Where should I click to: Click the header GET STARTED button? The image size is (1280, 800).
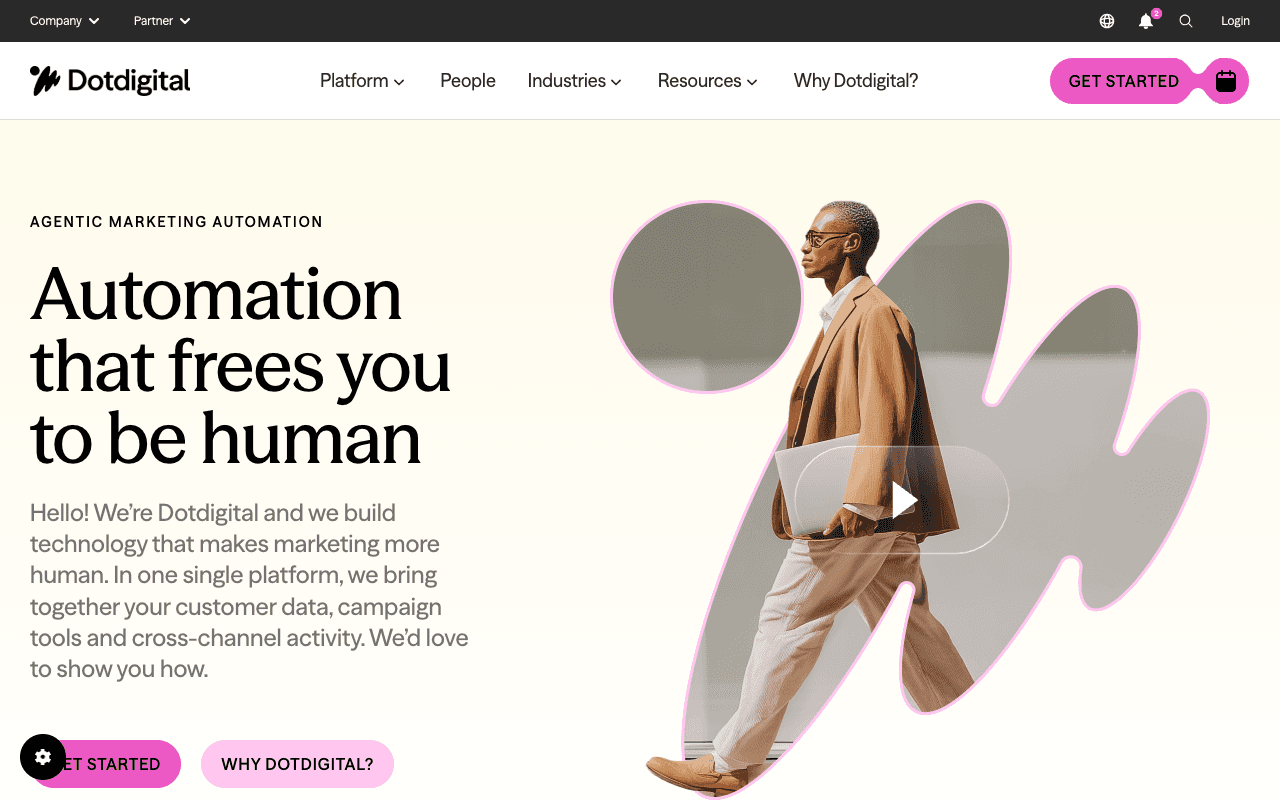[1123, 81]
